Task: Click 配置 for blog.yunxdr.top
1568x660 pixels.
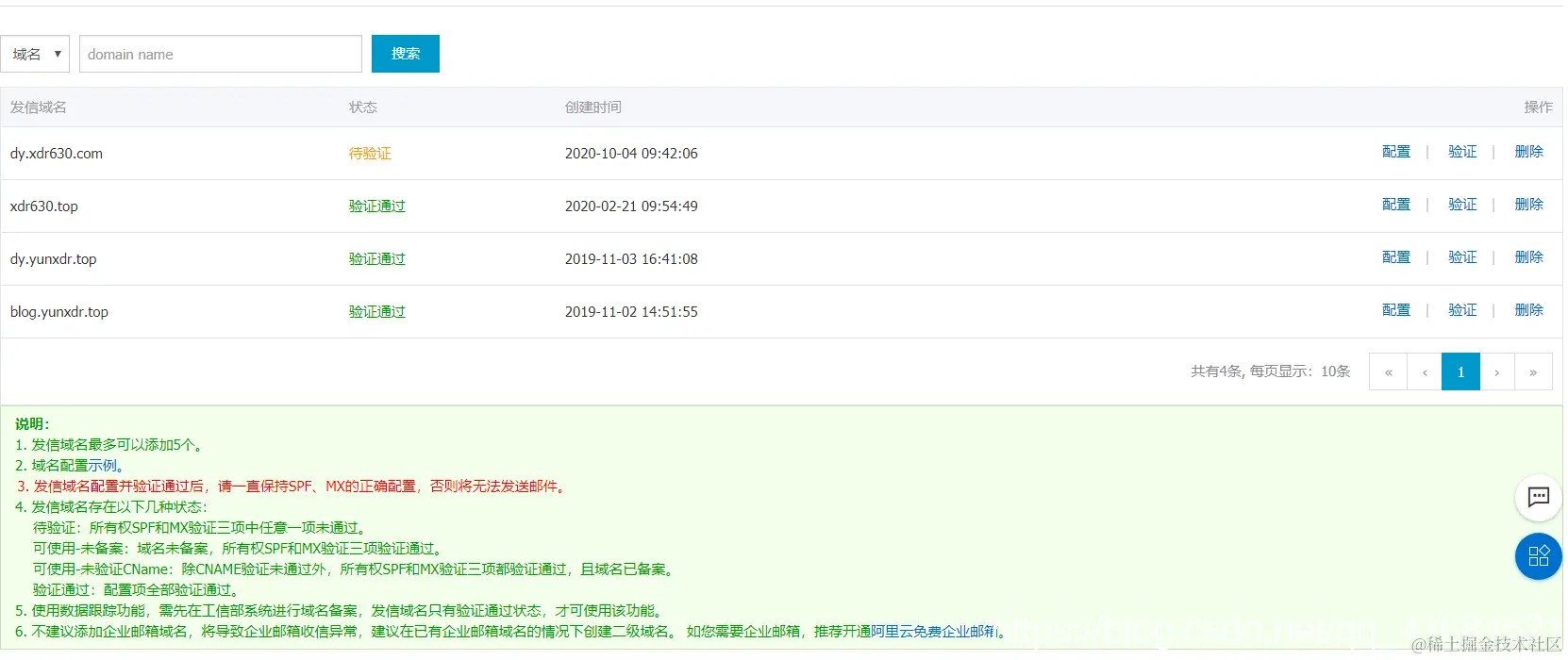Action: pos(1396,310)
